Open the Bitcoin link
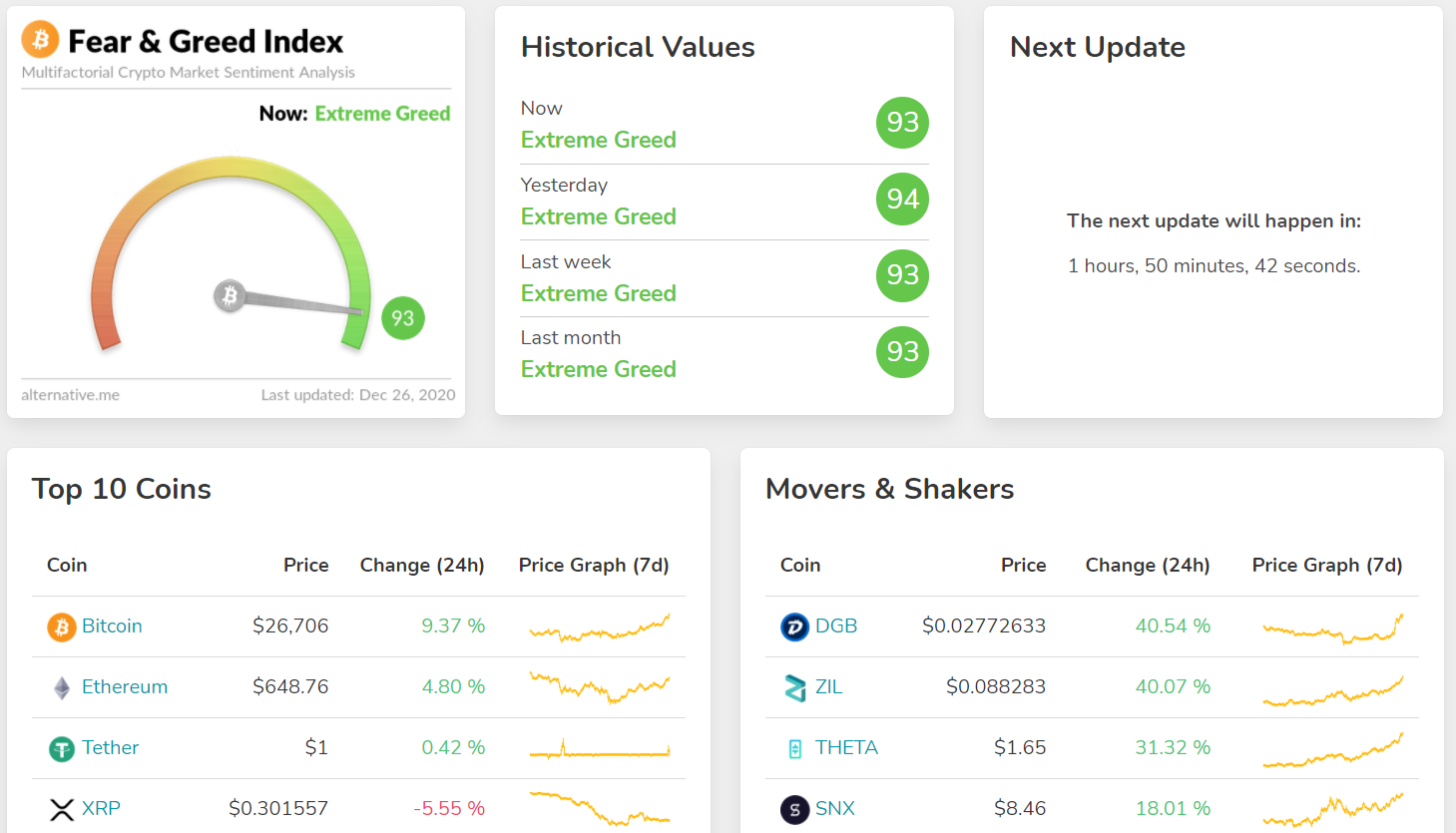Screen dimensions: 1456x833 (x=112, y=625)
